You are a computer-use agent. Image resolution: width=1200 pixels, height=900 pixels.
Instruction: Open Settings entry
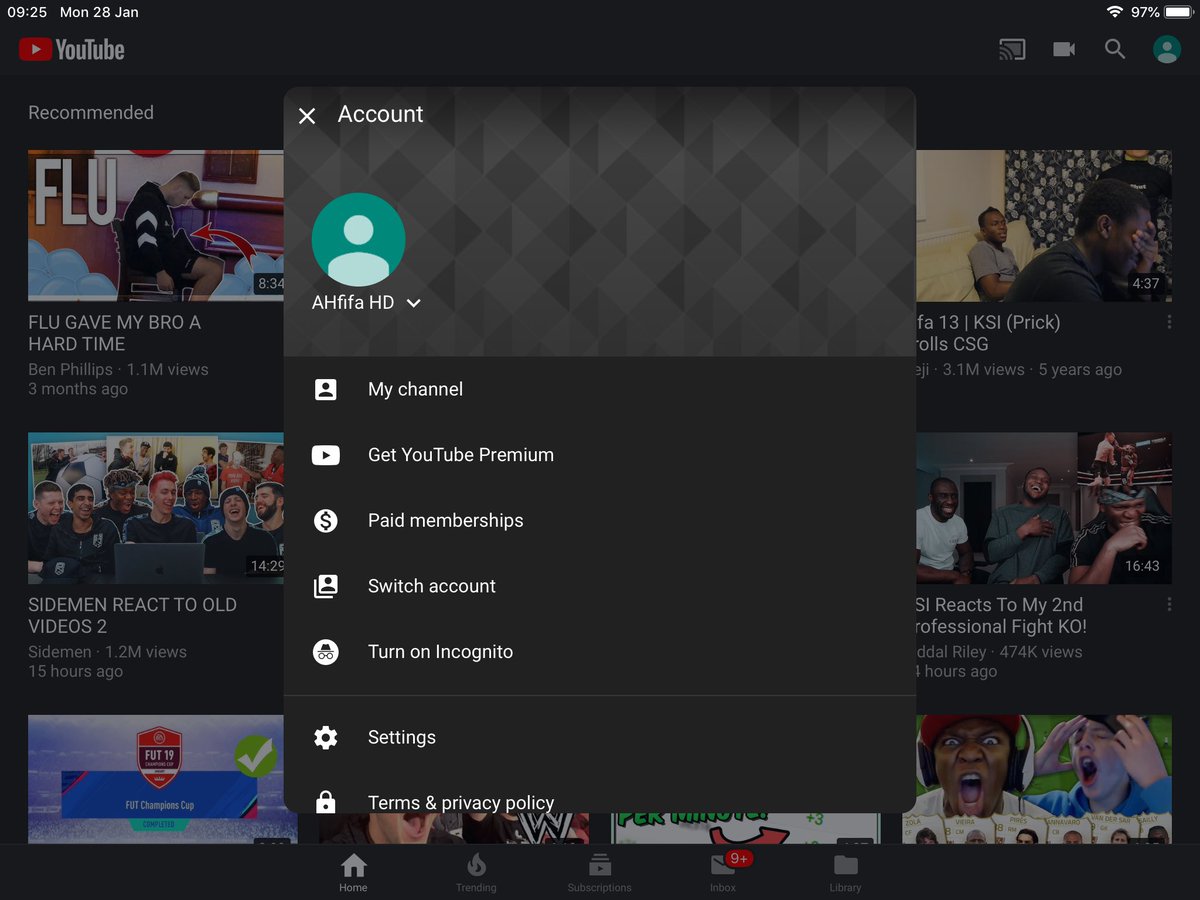[x=600, y=737]
